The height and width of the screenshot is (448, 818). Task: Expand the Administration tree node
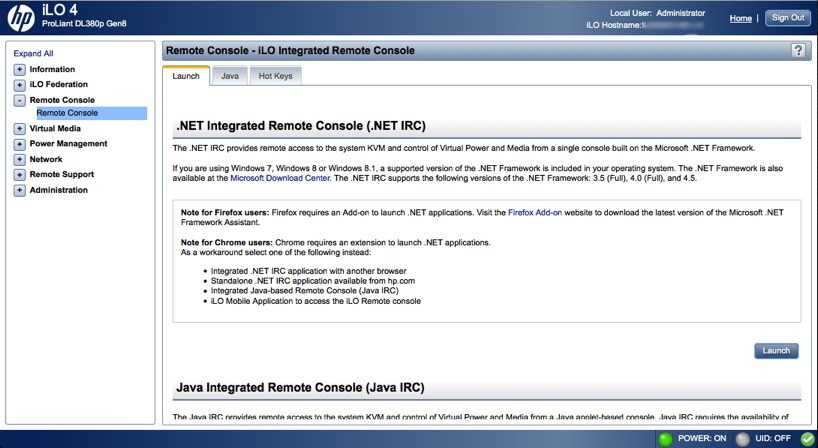(19, 190)
